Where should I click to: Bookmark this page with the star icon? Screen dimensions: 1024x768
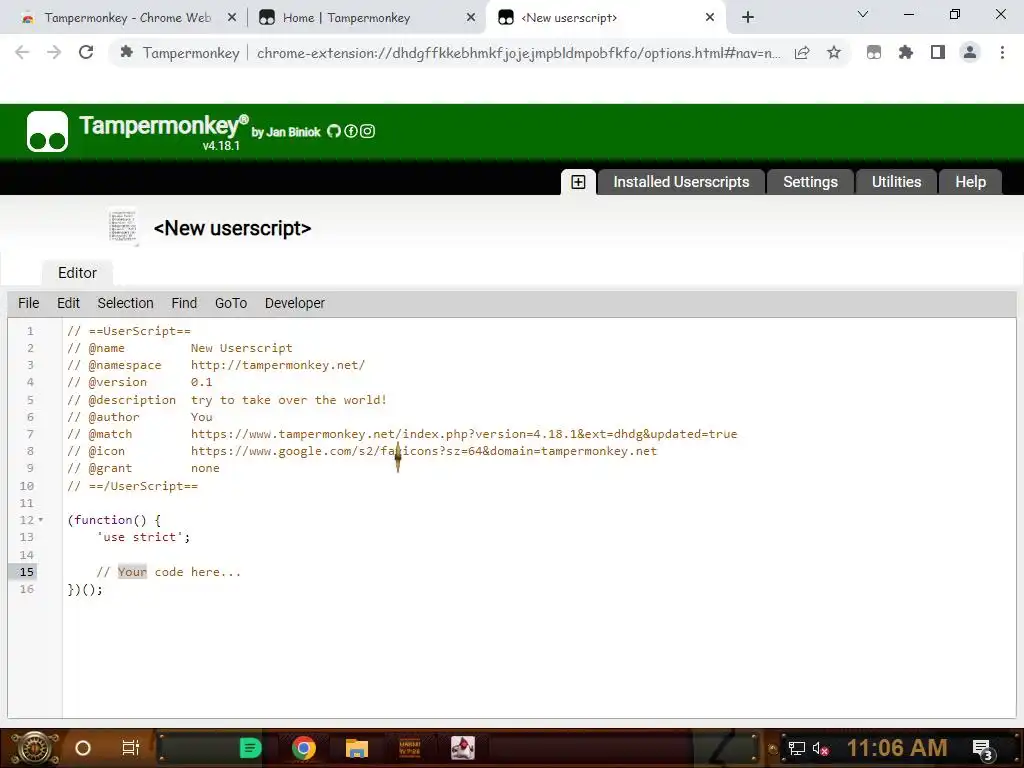(834, 53)
